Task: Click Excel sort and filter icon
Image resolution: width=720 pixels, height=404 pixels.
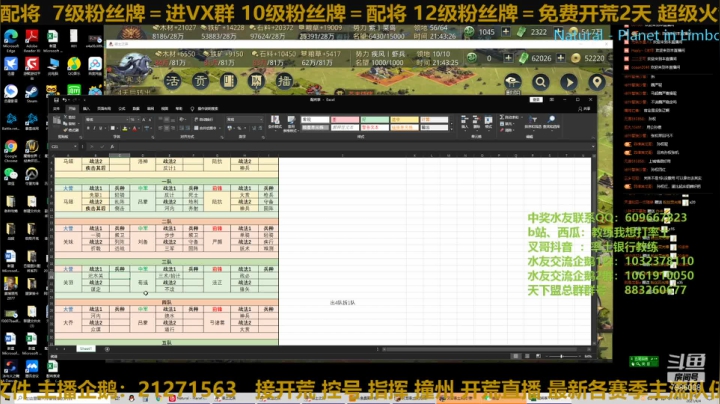Action: click(x=533, y=122)
